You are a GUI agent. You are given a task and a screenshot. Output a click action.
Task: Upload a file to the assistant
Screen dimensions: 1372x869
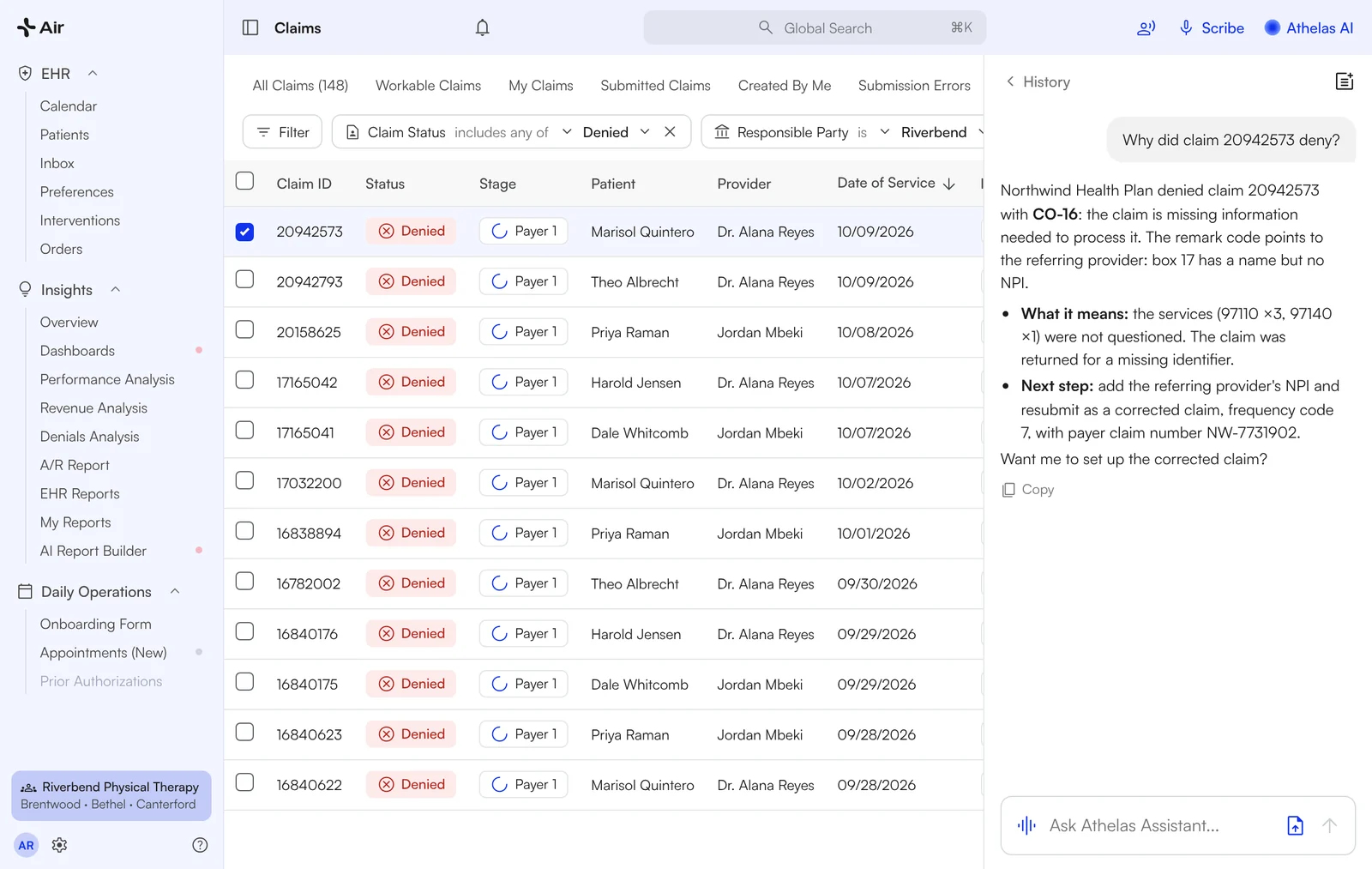[1295, 826]
